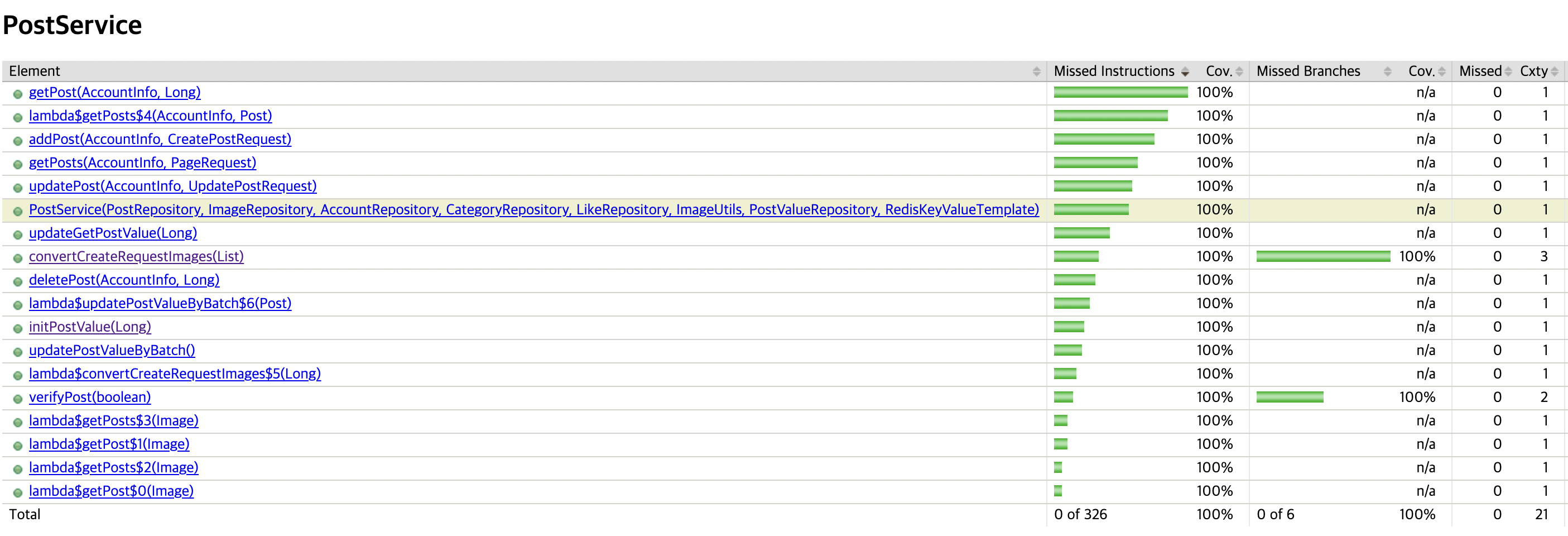
Task: Click green method icon beside initPostValue(Long)
Action: coord(18,329)
